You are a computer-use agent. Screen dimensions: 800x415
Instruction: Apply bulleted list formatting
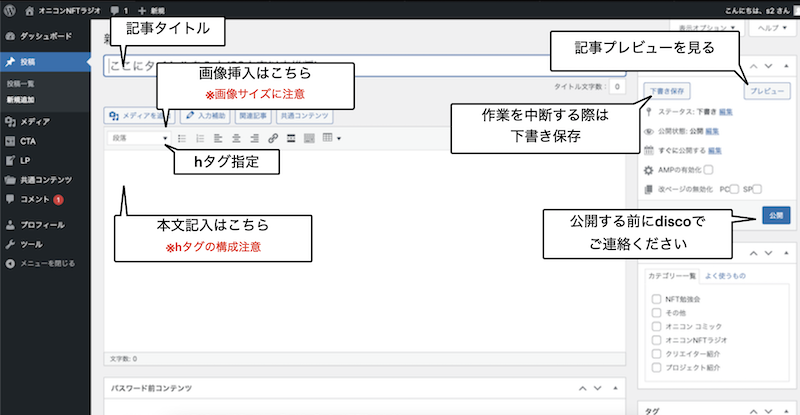point(182,138)
